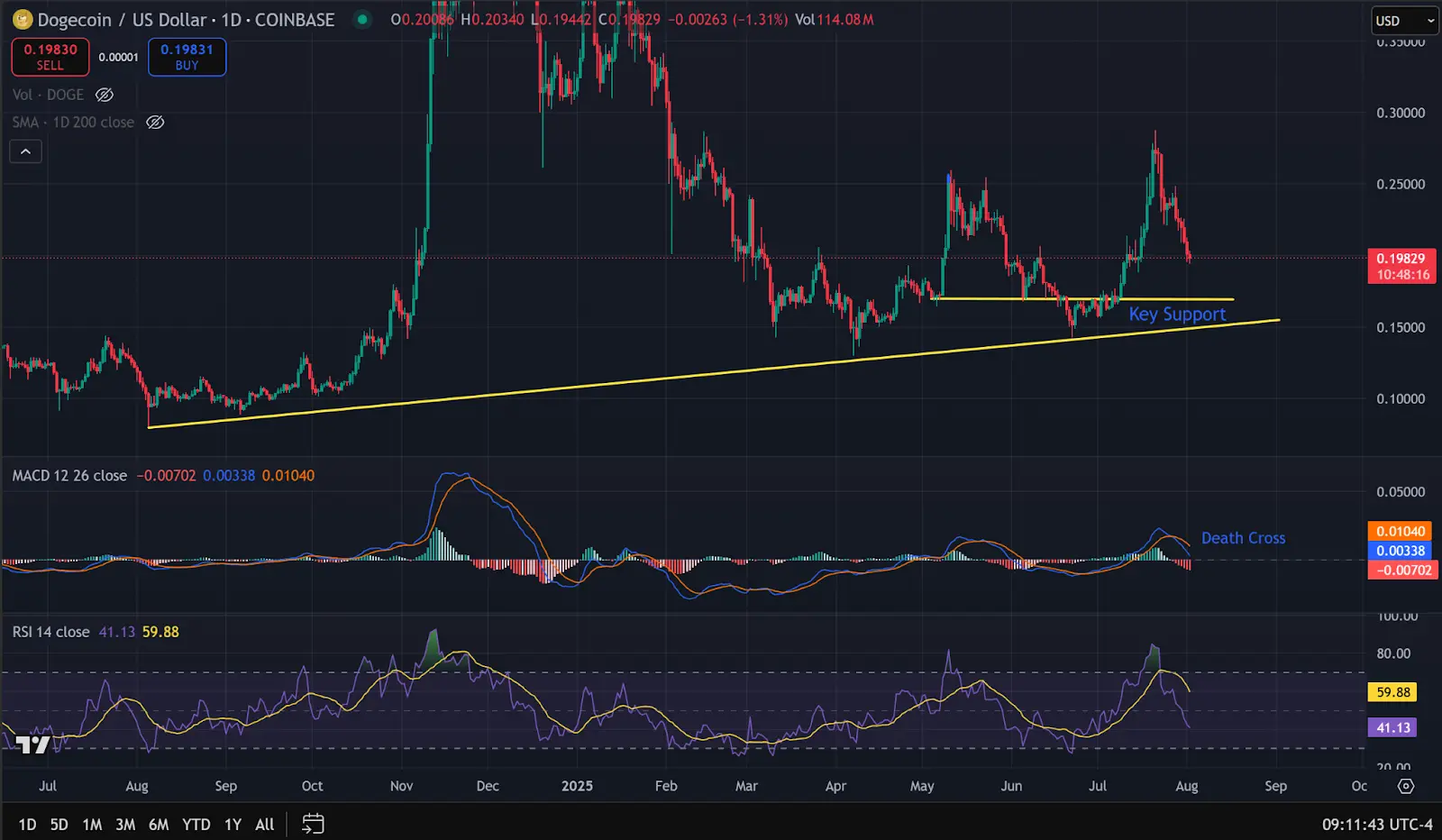Click the 2025 label on time axis
The width and height of the screenshot is (1442, 840).
click(577, 786)
